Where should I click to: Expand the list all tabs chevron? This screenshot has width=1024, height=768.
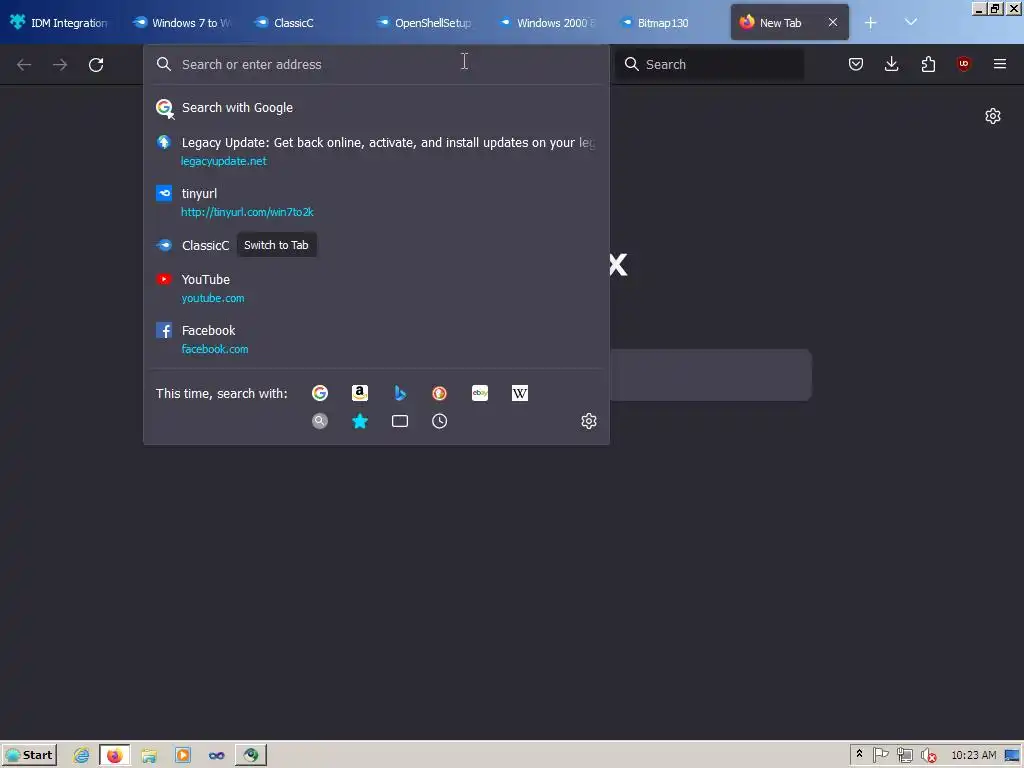pyautogui.click(x=911, y=23)
